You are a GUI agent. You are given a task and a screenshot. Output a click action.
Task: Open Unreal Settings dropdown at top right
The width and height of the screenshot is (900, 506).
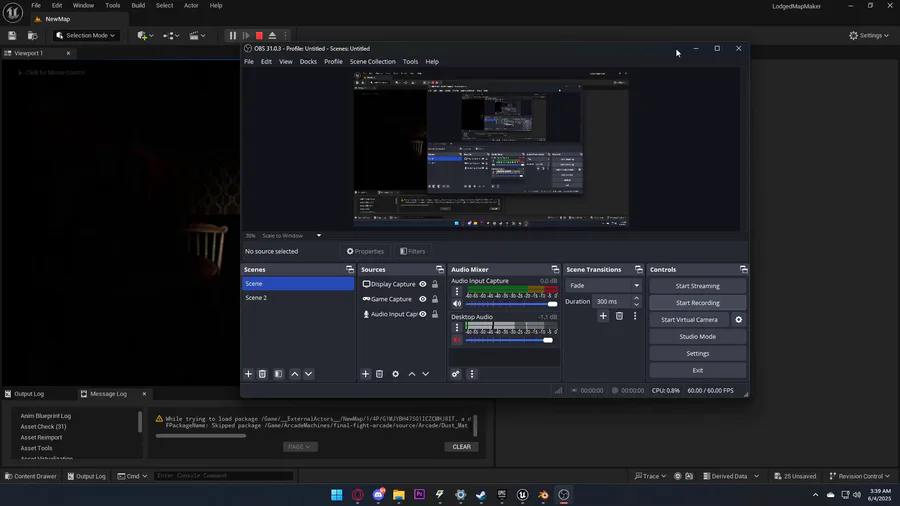[x=868, y=36]
